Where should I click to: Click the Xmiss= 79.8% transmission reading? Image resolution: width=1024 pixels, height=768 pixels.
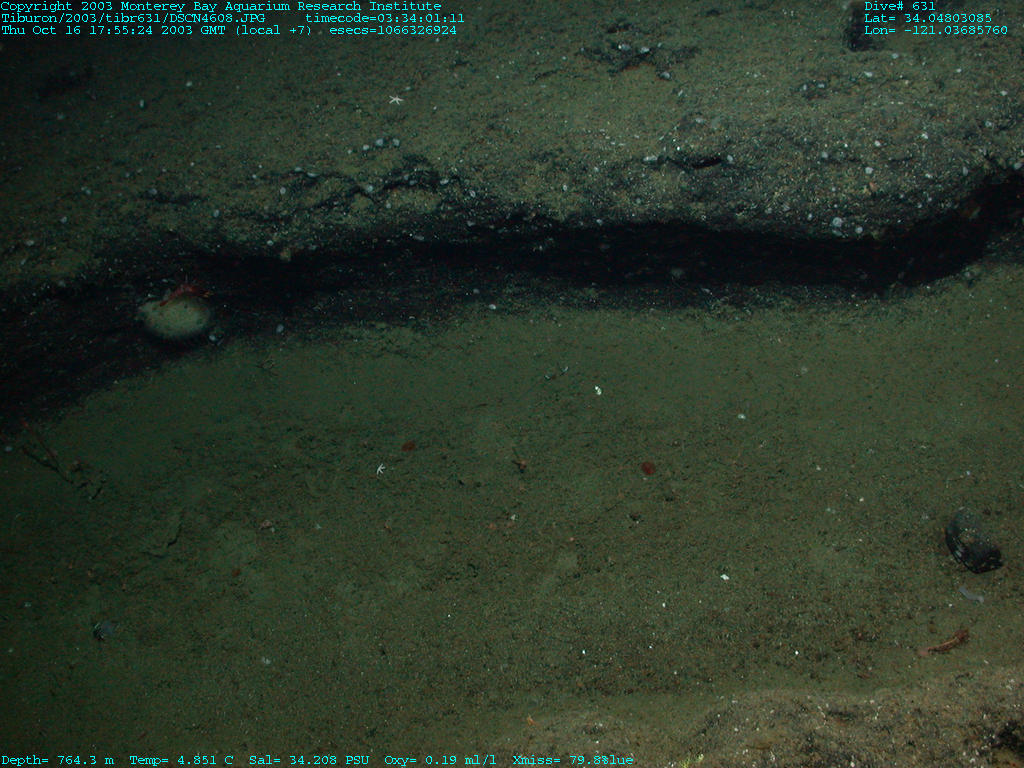tap(573, 760)
